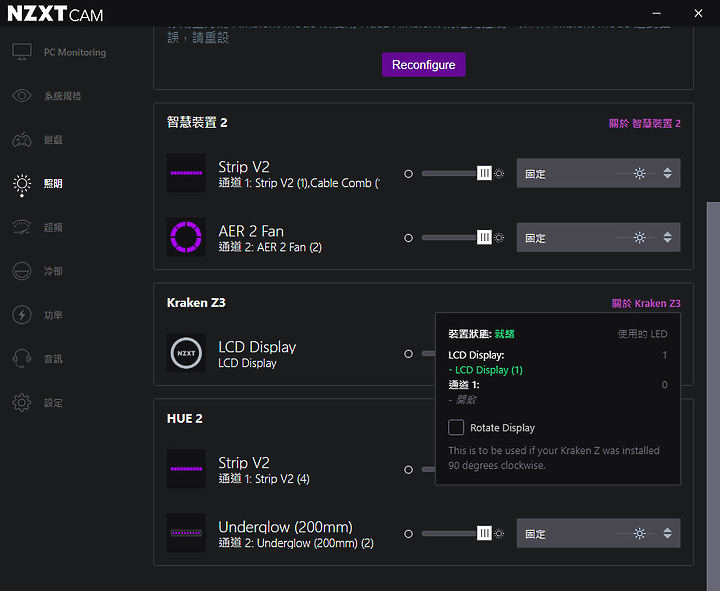Viewport: 720px width, 591px height.
Task: Go to 系統規格 menu item
Action: click(62, 96)
